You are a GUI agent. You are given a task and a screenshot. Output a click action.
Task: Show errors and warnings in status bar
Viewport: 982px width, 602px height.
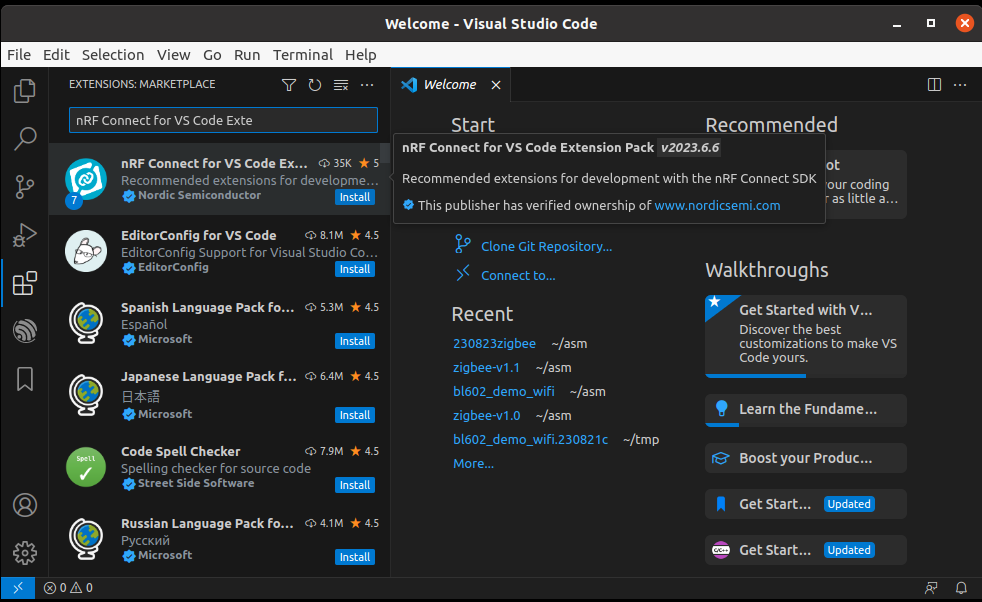(x=68, y=588)
